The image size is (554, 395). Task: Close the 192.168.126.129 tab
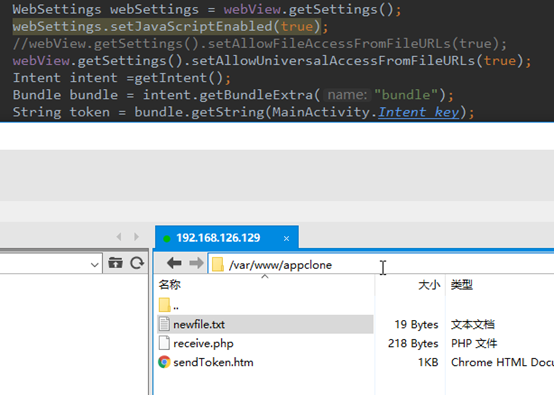tap(287, 238)
